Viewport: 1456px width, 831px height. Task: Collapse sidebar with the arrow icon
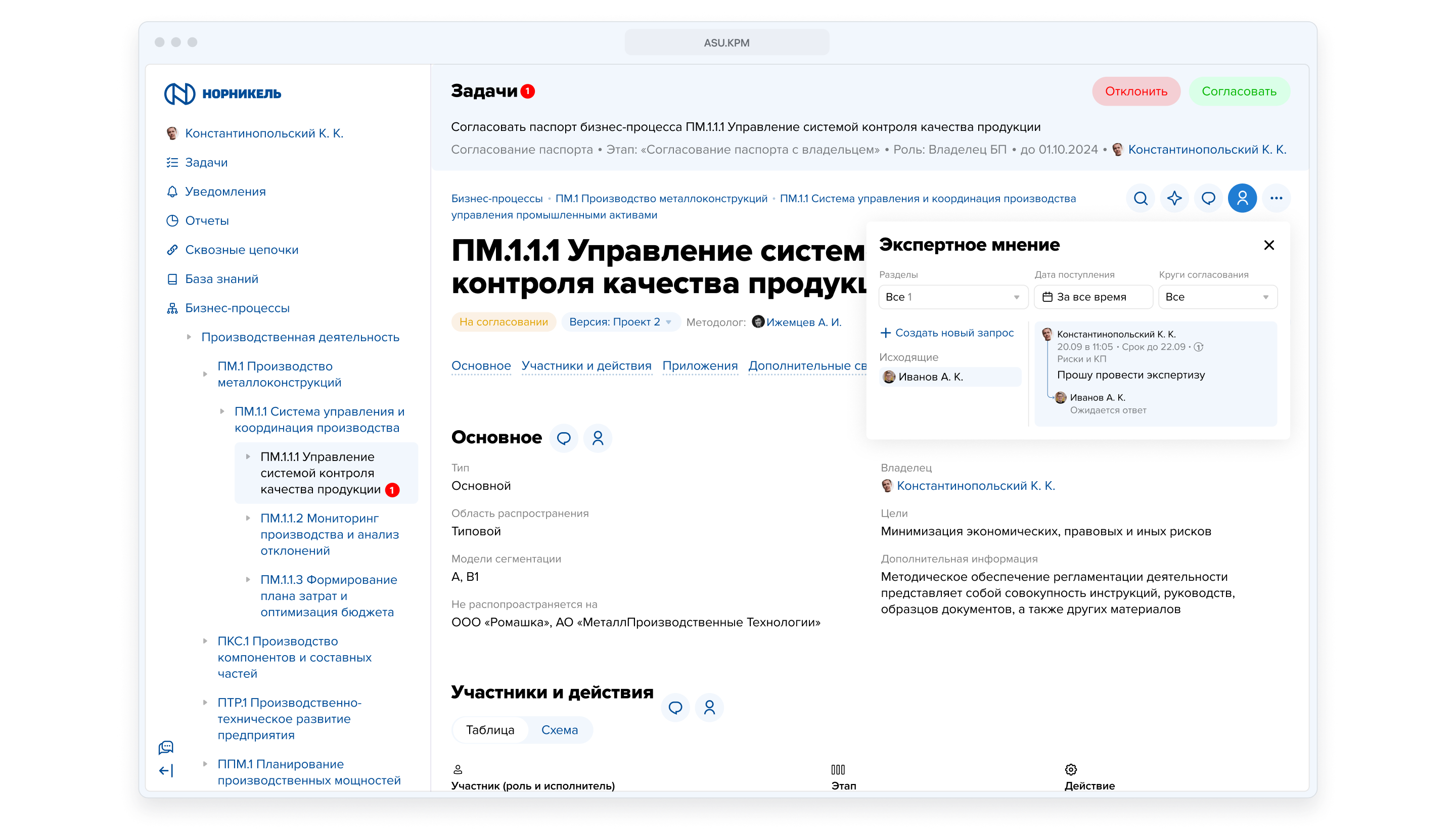coord(165,771)
